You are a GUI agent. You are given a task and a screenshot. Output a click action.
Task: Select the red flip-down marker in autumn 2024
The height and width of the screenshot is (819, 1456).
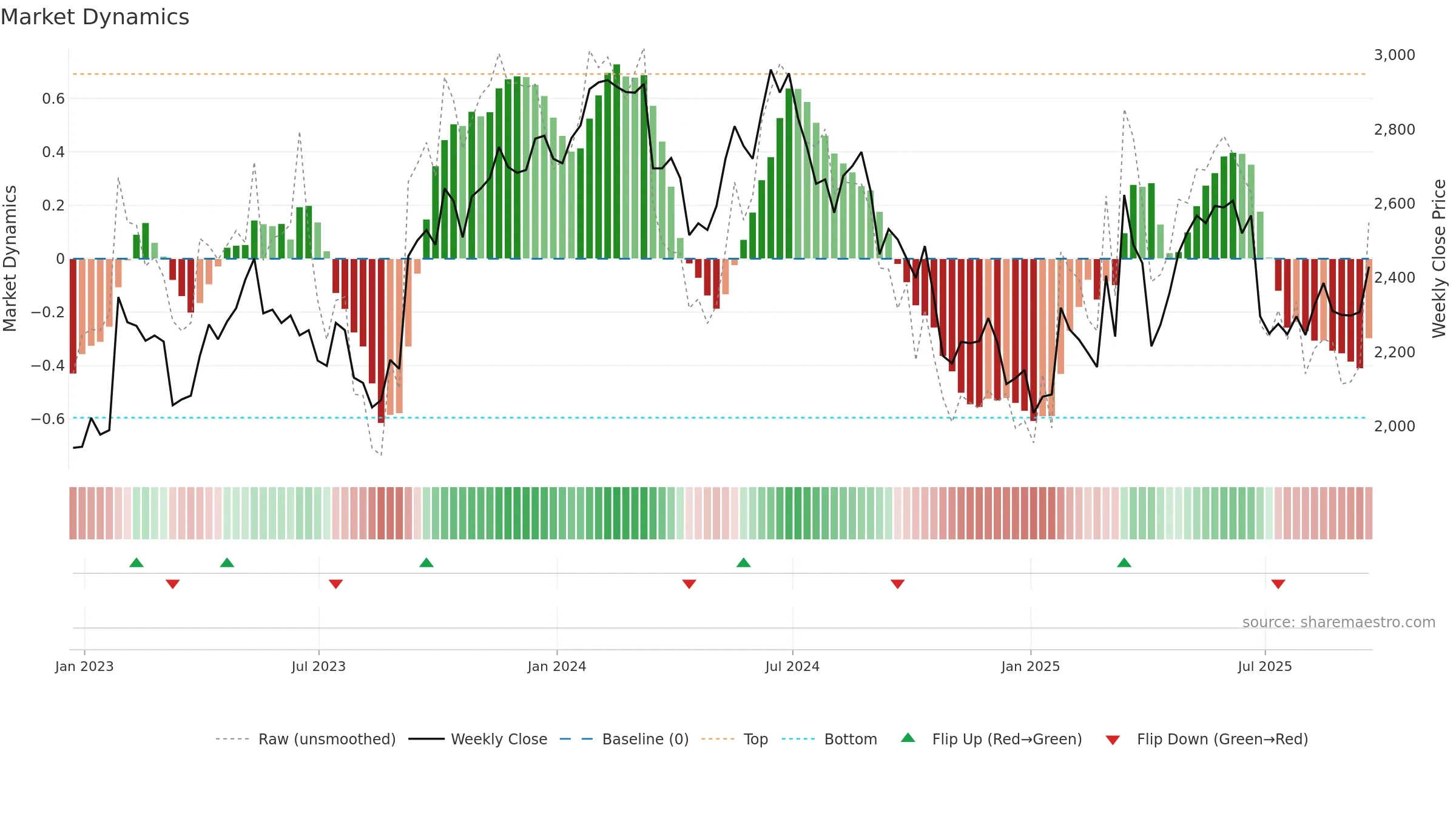(898, 584)
